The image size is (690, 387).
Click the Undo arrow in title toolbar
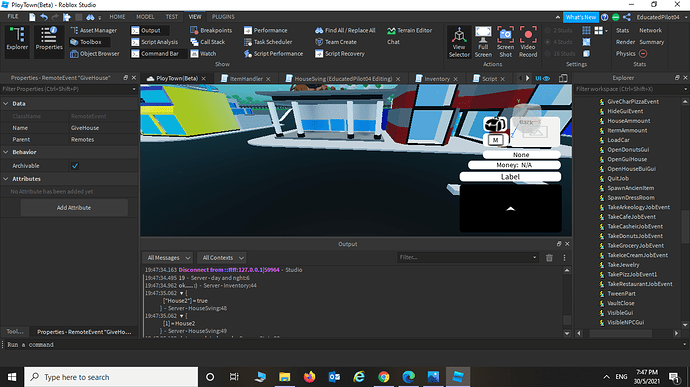click(44, 17)
